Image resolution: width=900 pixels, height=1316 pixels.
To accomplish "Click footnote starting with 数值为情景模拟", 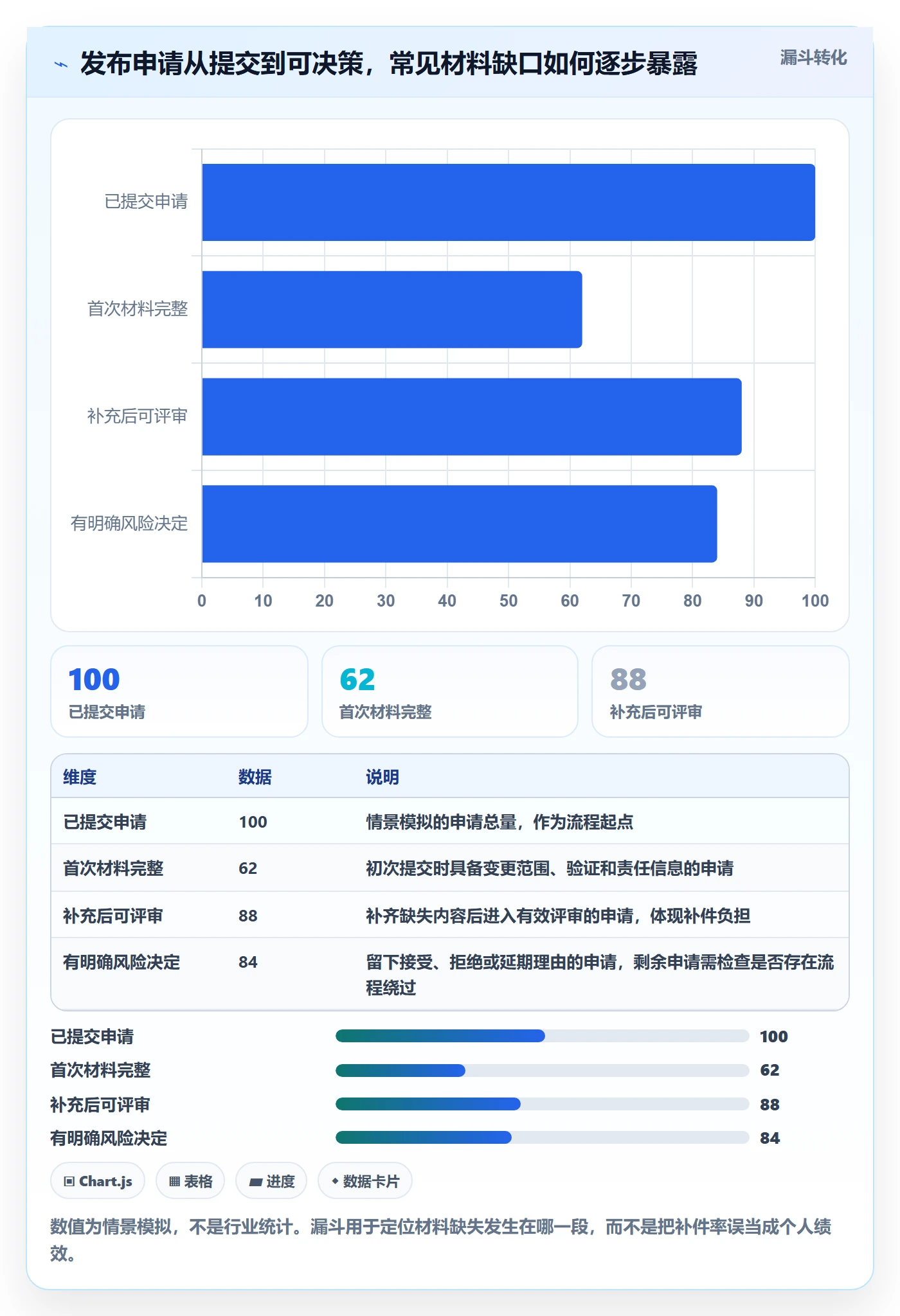I will coord(441,1240).
